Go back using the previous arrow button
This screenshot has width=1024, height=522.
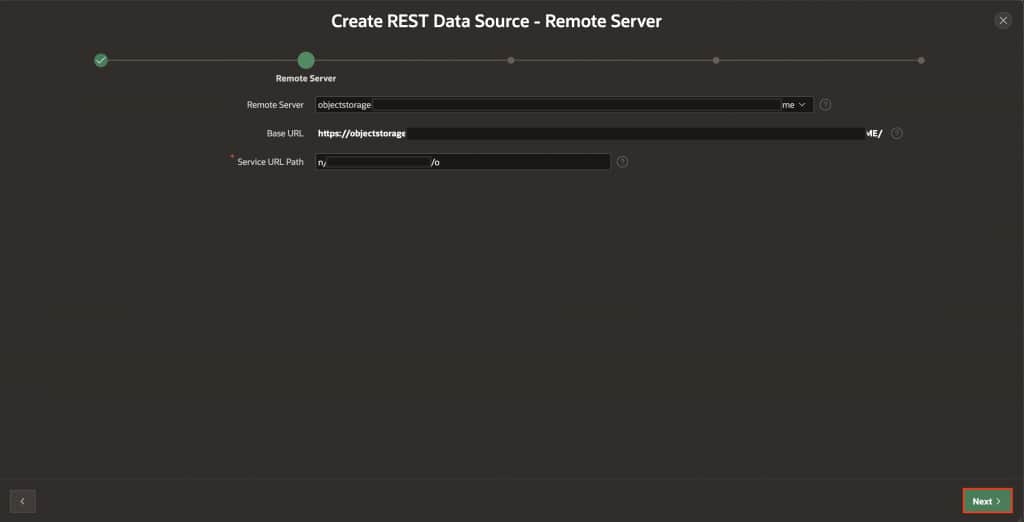[x=22, y=501]
